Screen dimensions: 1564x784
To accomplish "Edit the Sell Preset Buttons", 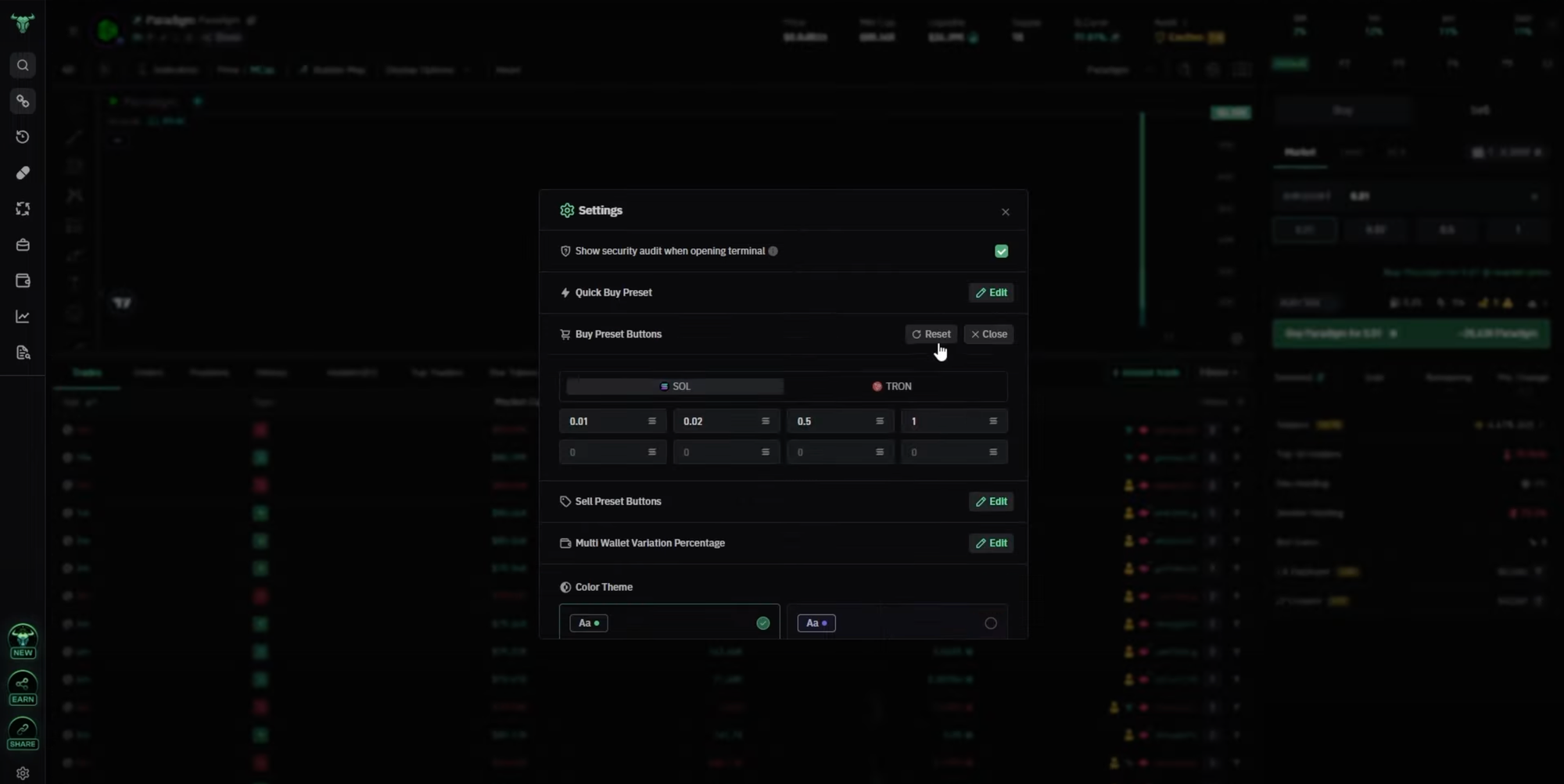I will point(991,501).
